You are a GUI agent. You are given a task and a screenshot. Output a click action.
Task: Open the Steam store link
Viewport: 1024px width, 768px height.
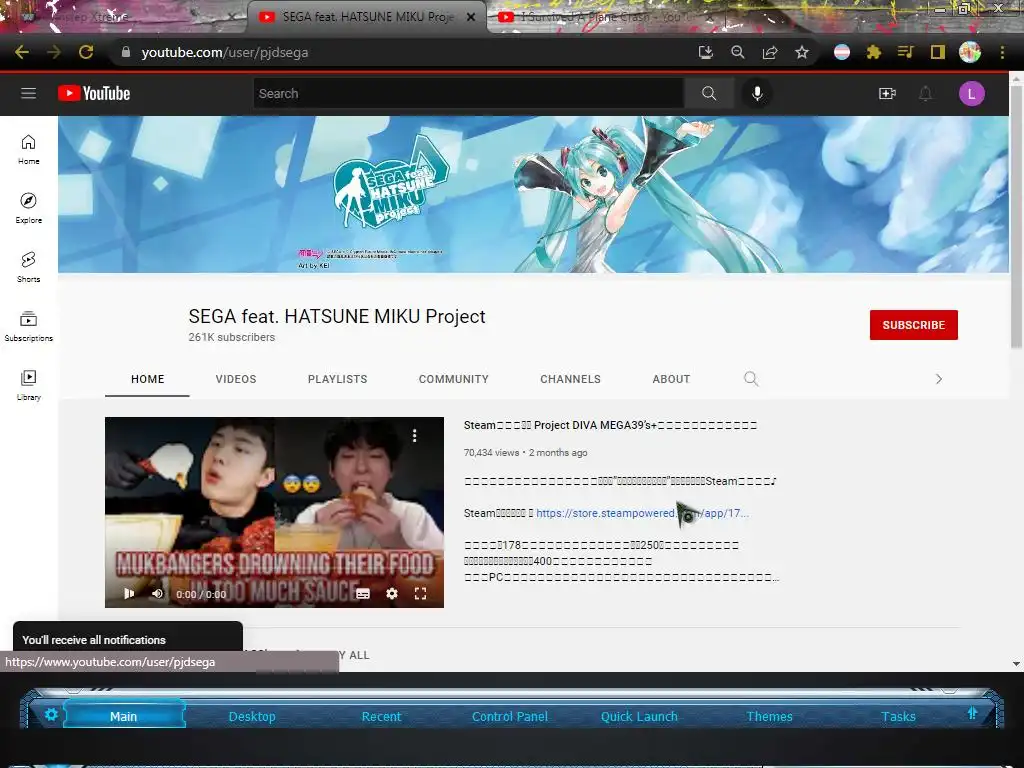tap(642, 513)
